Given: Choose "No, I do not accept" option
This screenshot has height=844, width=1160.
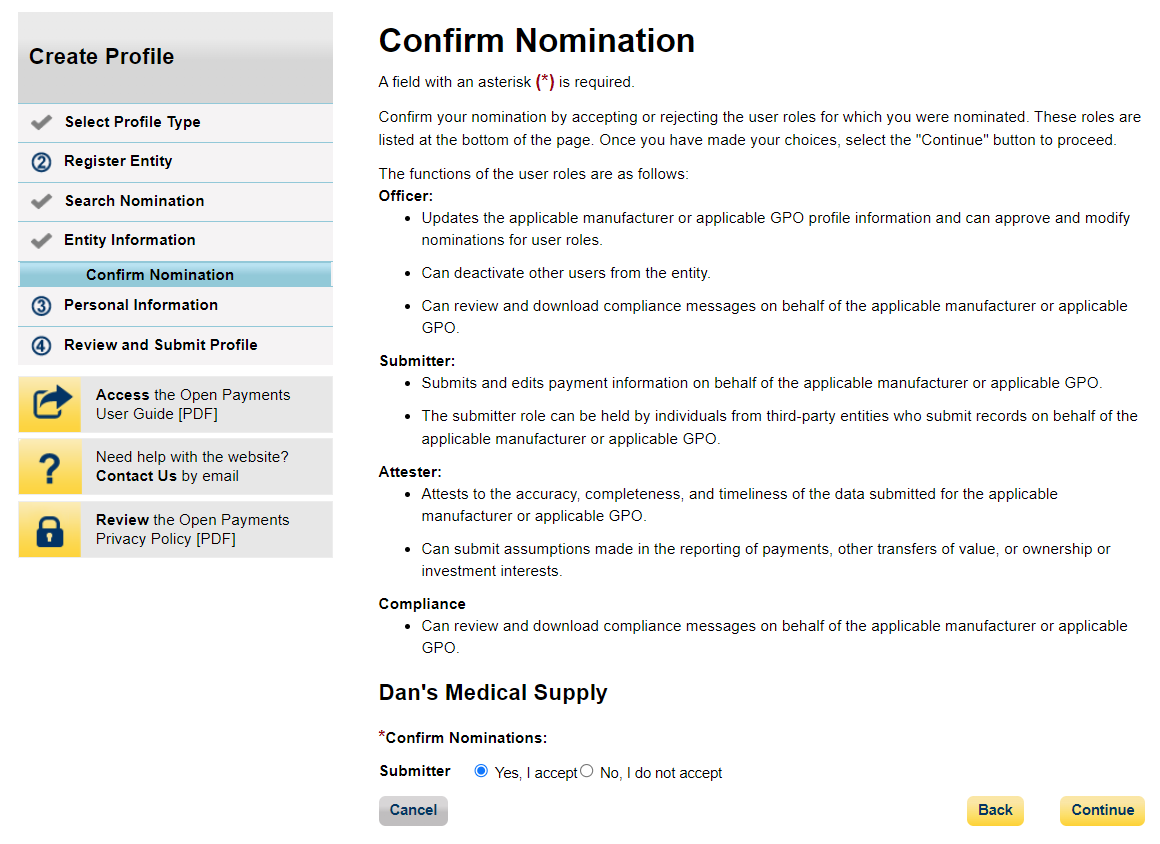Looking at the screenshot, I should click(x=587, y=771).
